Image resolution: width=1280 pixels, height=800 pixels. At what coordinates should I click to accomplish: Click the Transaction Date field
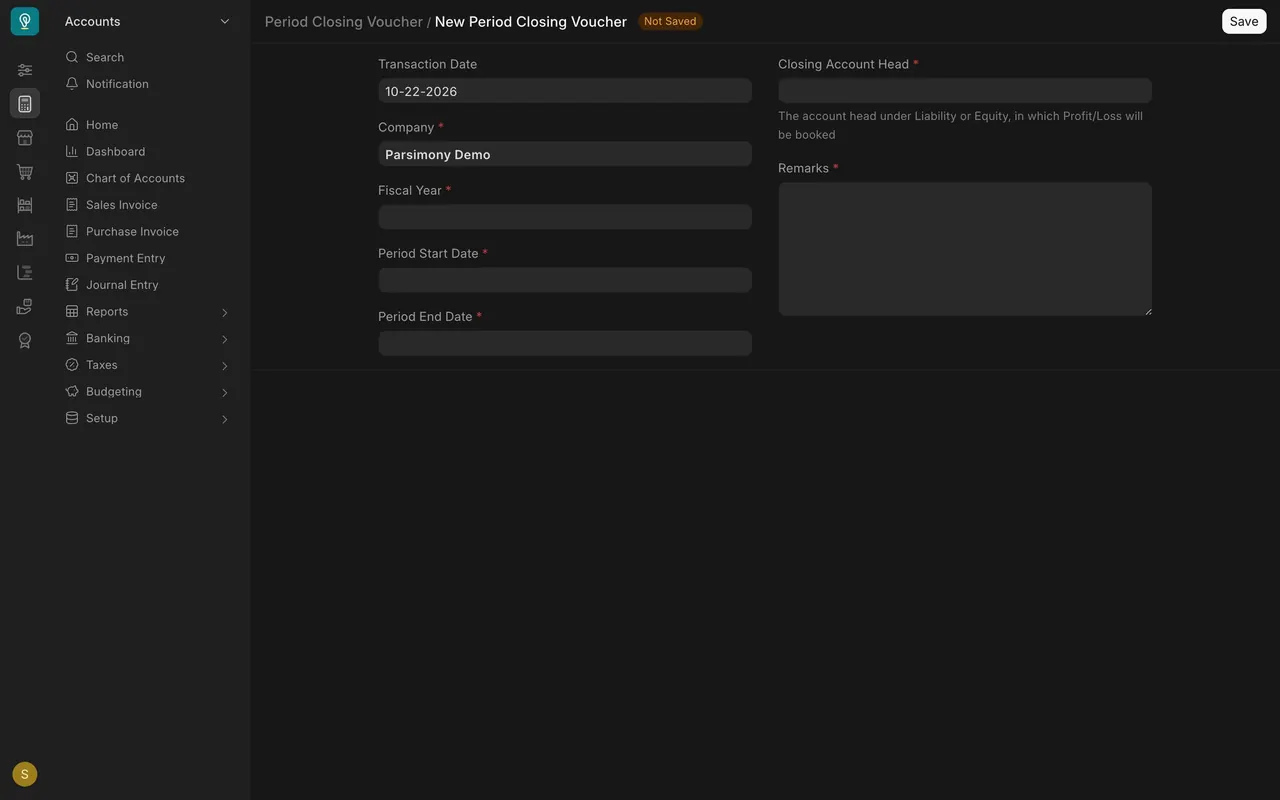coord(565,91)
